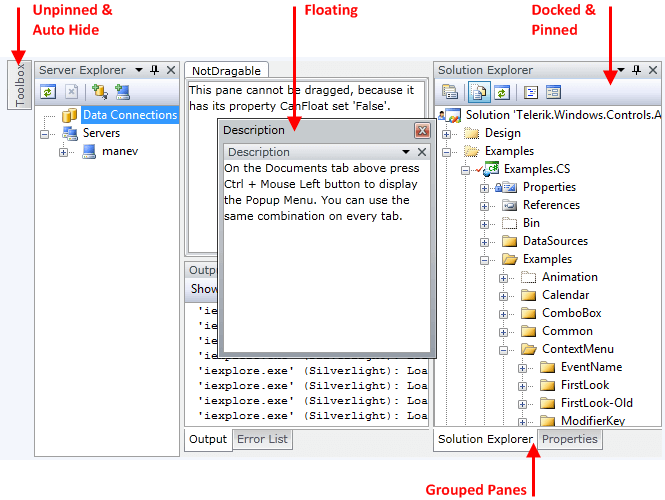Click View Code icon in Solution Explorer toolbar
665x500 pixels.
pyautogui.click(x=531, y=92)
